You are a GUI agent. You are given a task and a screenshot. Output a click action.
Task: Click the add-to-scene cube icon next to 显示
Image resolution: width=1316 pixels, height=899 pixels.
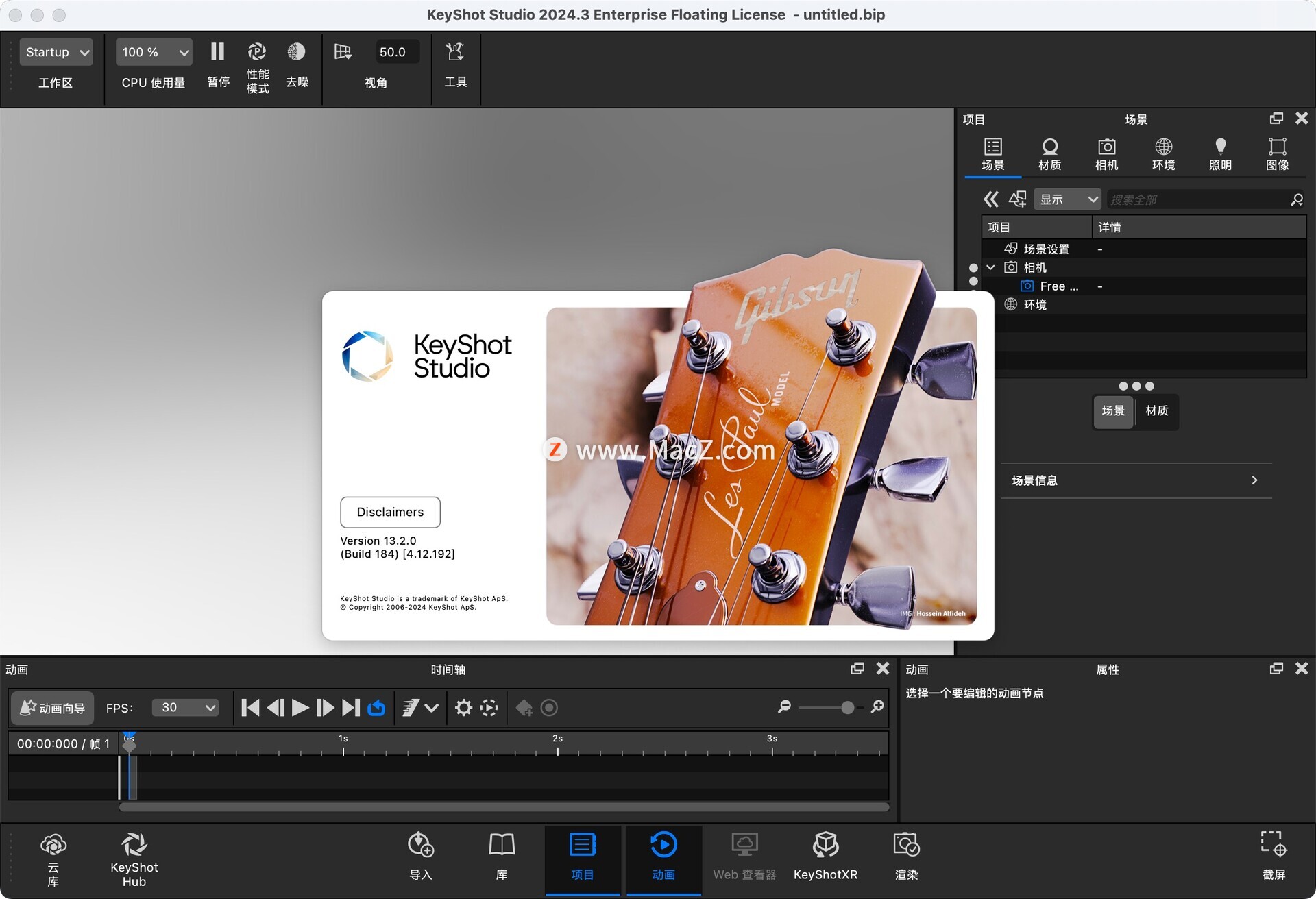pyautogui.click(x=1018, y=199)
